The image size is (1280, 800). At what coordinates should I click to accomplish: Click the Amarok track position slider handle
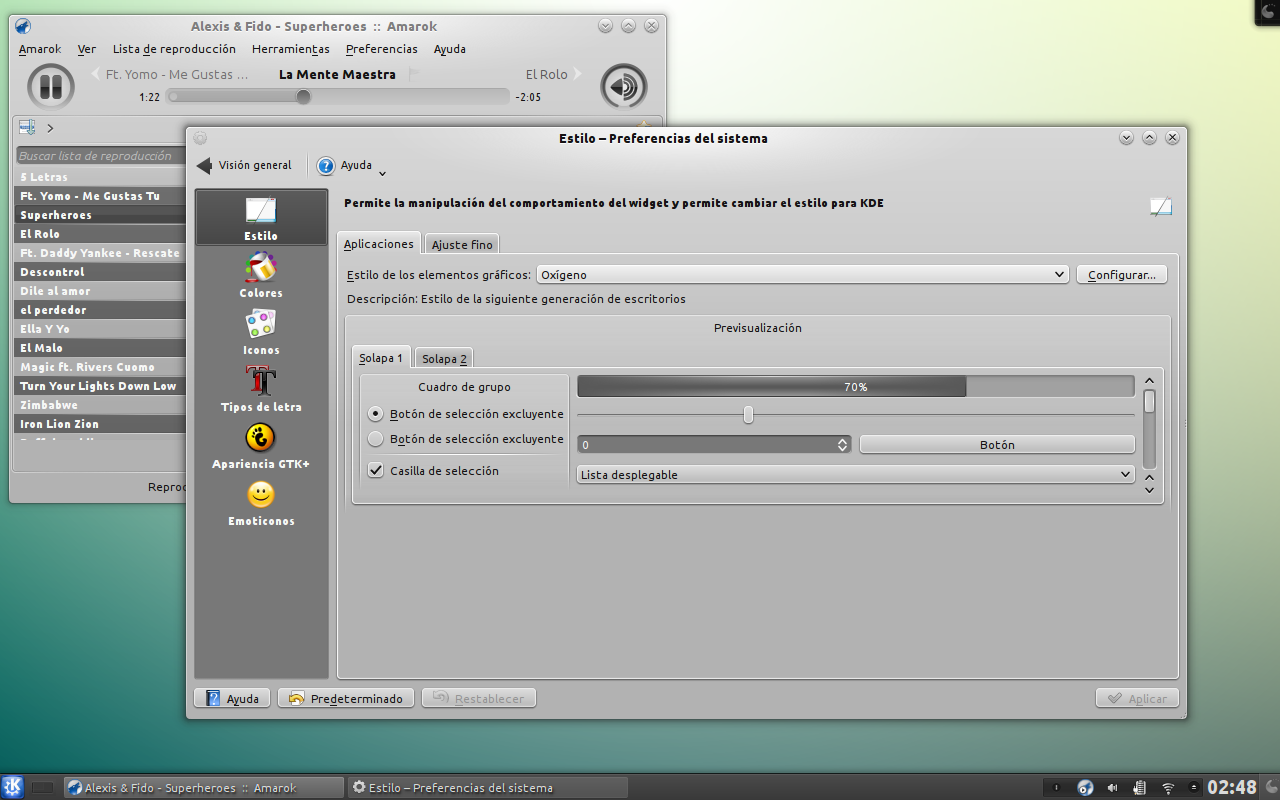click(x=303, y=97)
